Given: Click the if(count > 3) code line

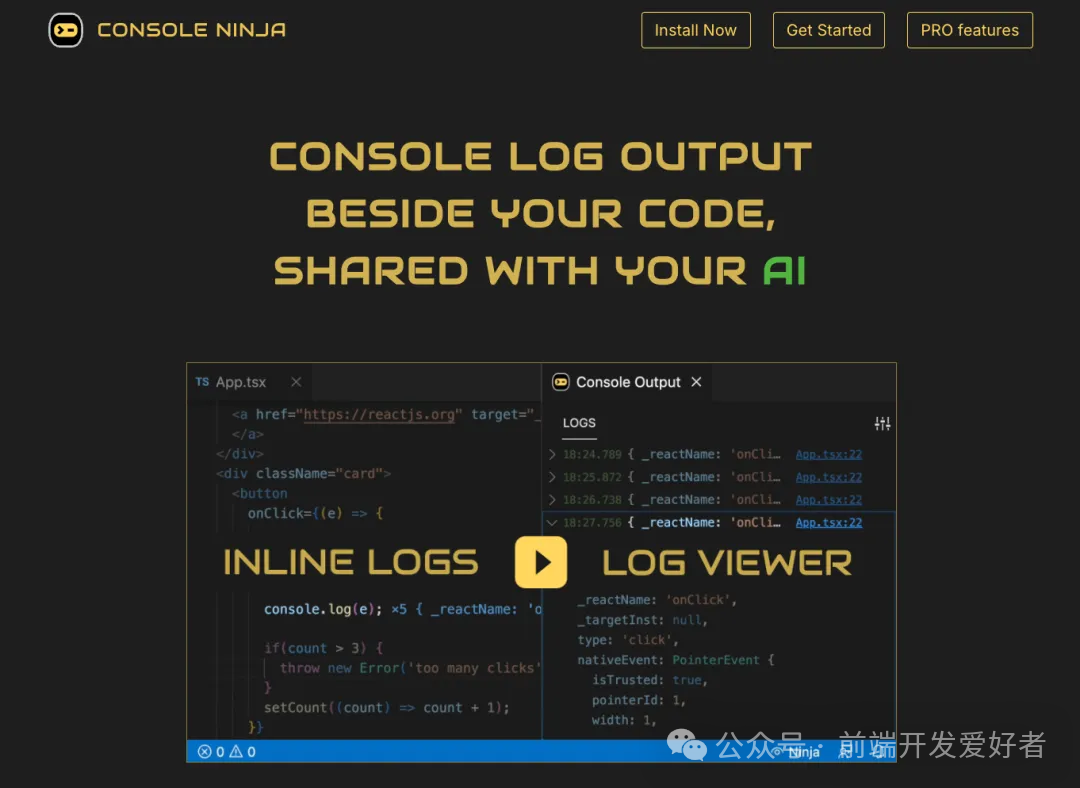Looking at the screenshot, I should (x=324, y=648).
